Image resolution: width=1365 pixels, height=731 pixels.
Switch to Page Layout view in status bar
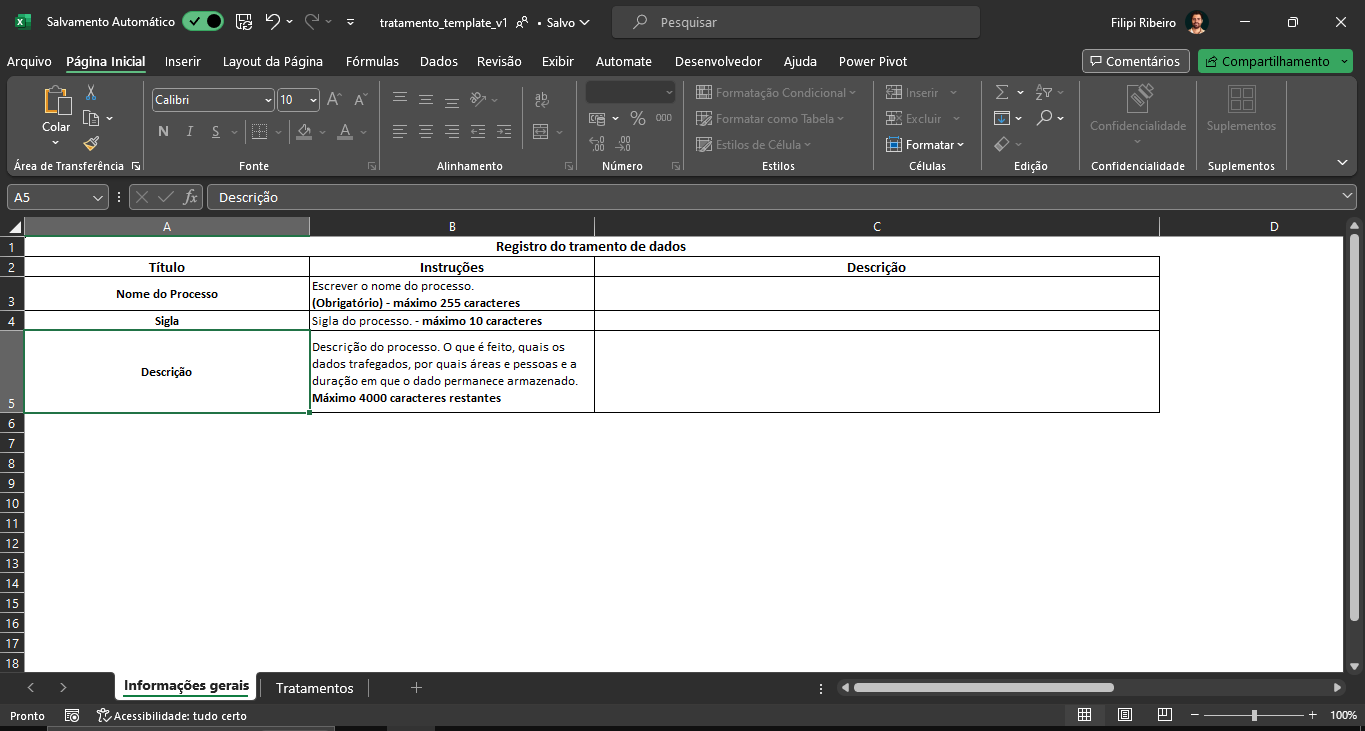pyautogui.click(x=1125, y=715)
